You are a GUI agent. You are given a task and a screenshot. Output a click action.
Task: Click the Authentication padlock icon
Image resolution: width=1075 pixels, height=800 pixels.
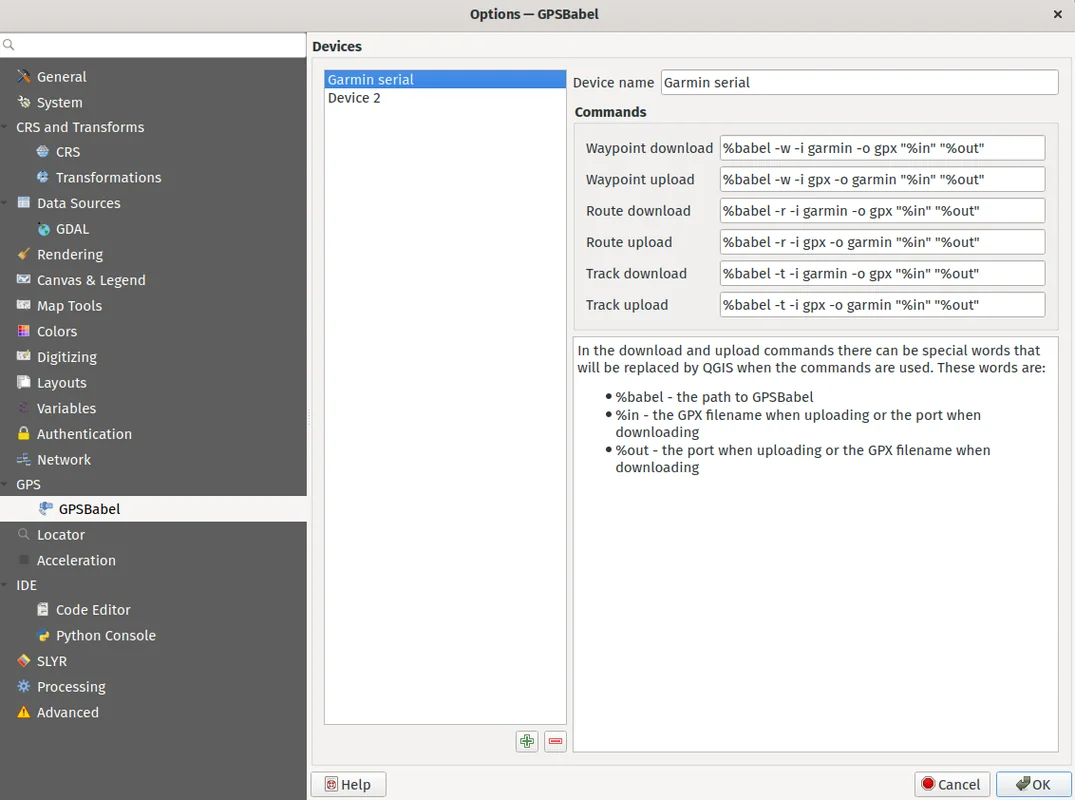tap(24, 434)
